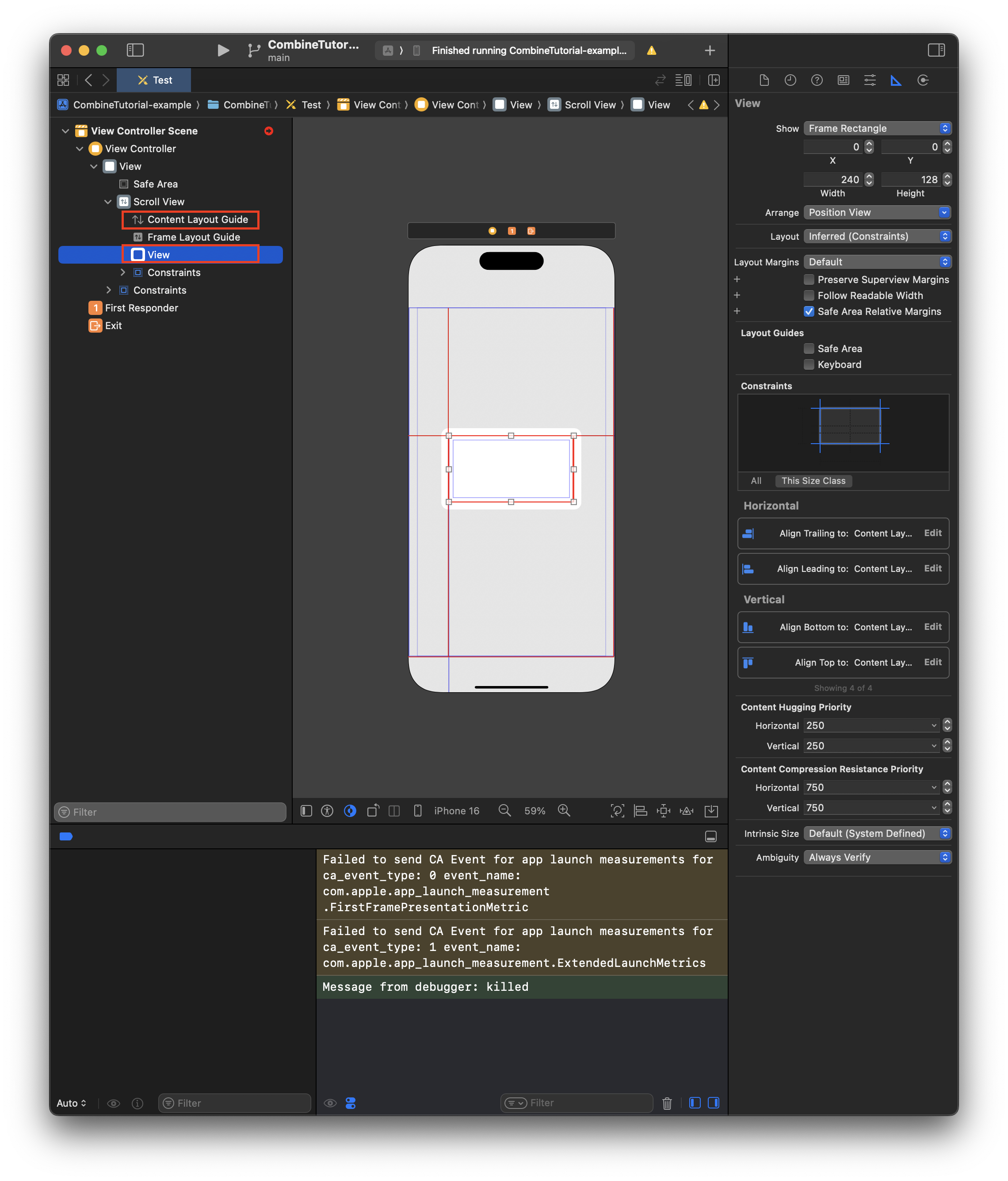1008x1181 pixels.
Task: Open the Show Frame Rectangle dropdown
Action: point(877,128)
